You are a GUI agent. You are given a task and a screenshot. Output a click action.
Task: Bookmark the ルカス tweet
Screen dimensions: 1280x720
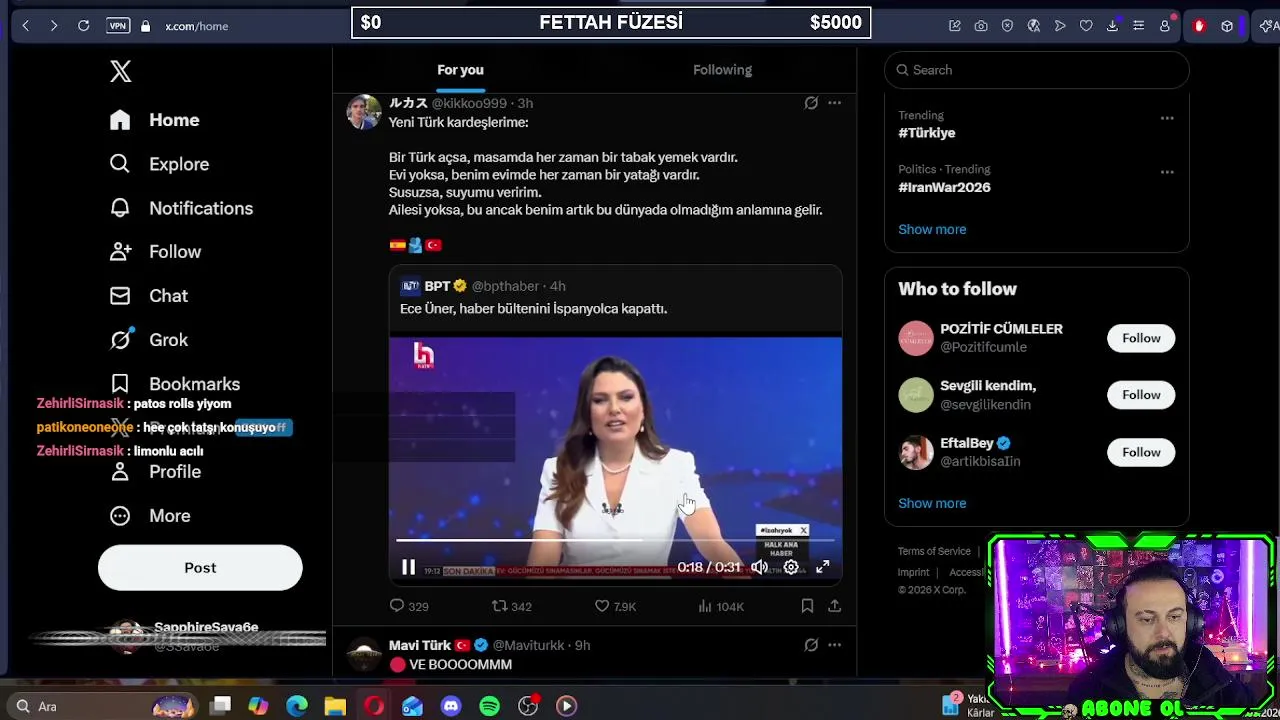click(807, 606)
